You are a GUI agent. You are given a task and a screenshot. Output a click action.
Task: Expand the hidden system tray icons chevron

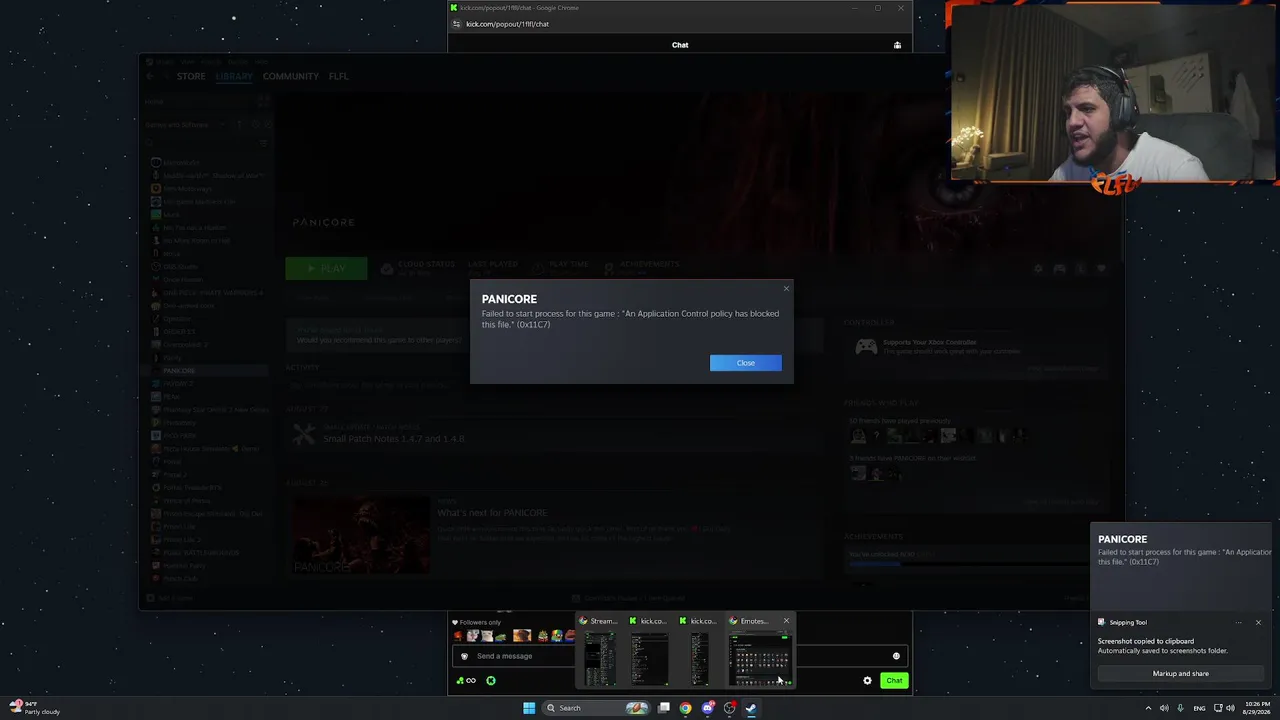(x=1148, y=708)
